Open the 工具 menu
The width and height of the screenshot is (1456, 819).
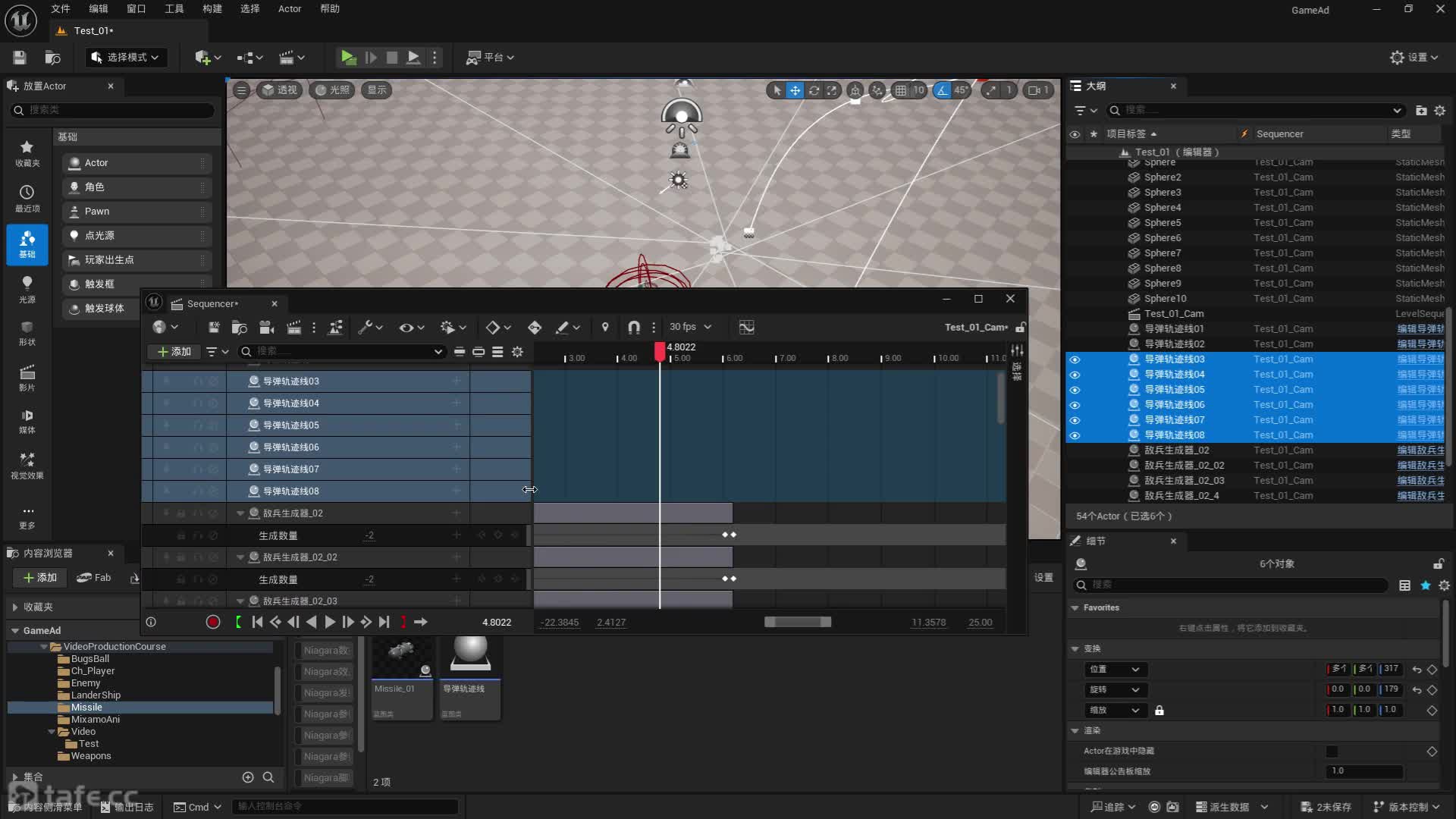(x=174, y=9)
